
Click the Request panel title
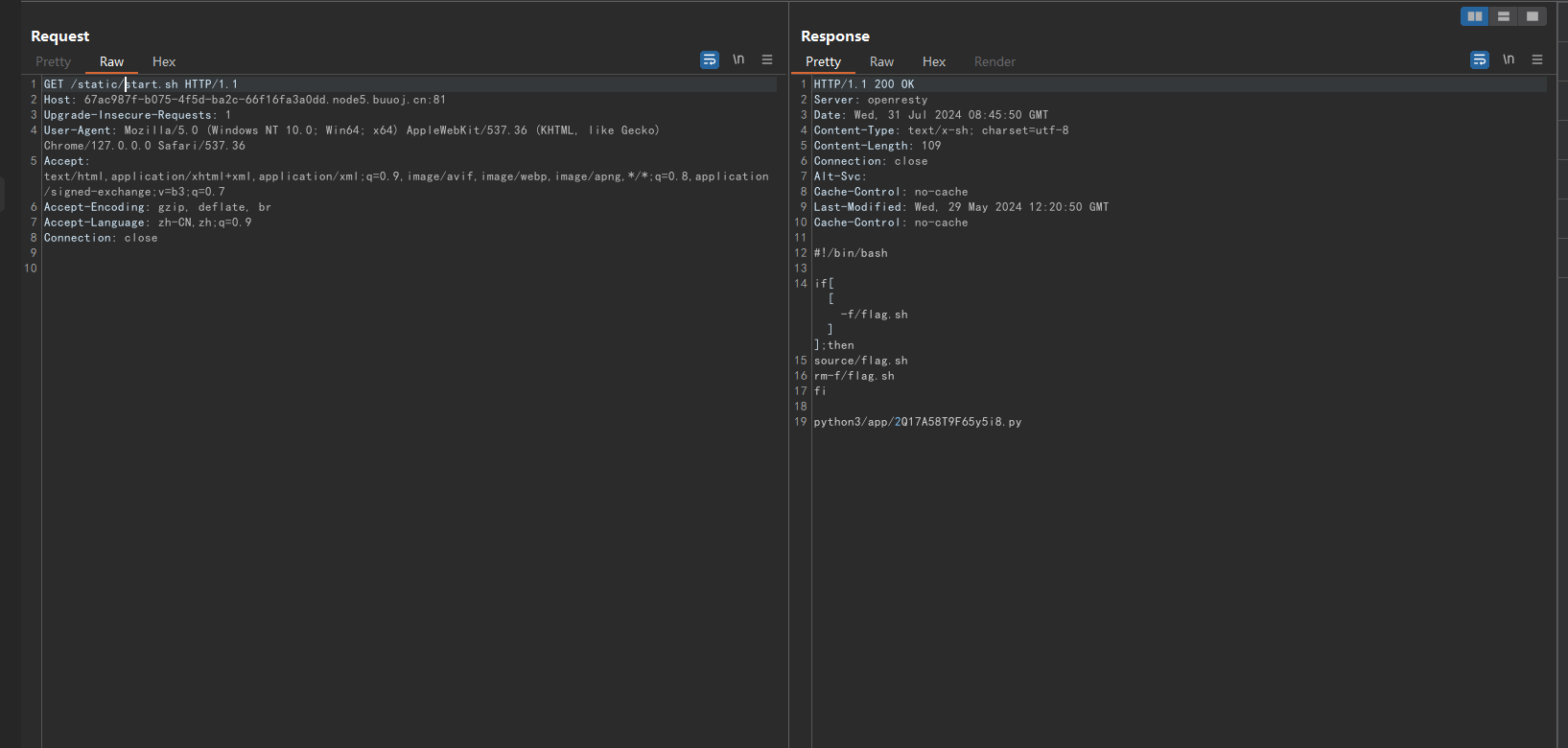pos(59,36)
